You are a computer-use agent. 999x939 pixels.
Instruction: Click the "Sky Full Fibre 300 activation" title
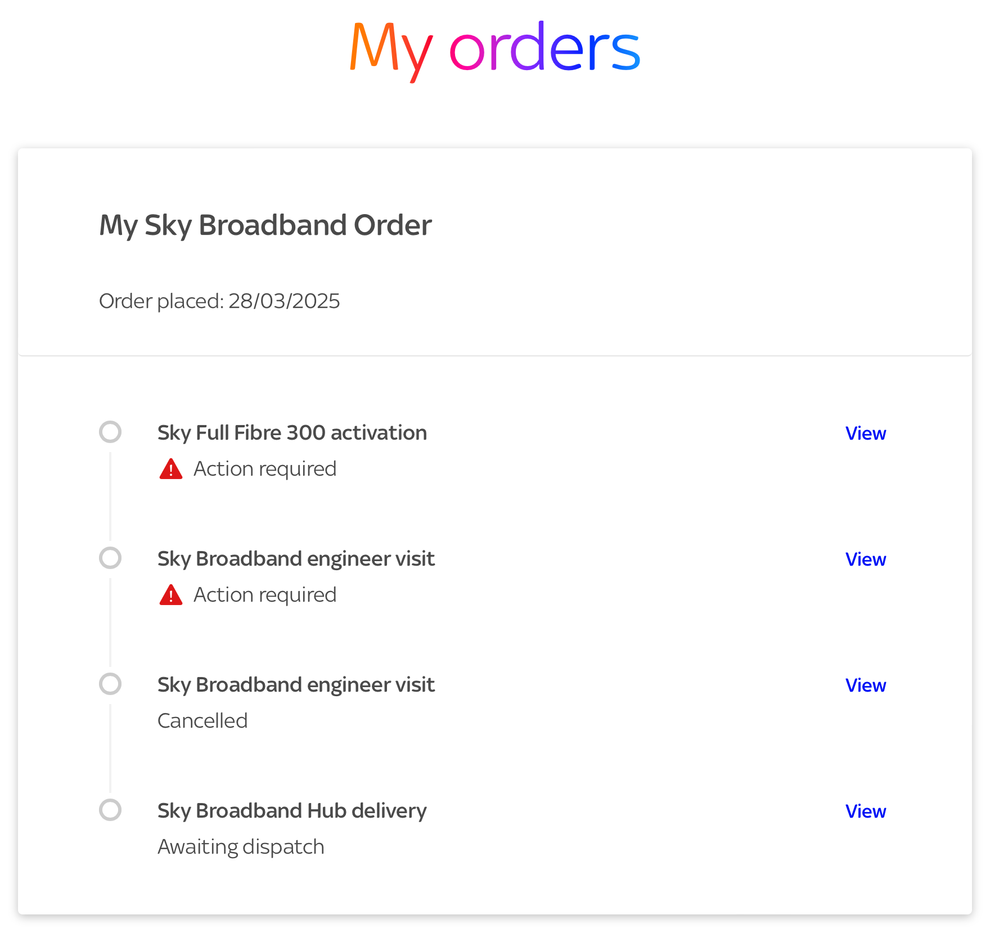click(292, 432)
